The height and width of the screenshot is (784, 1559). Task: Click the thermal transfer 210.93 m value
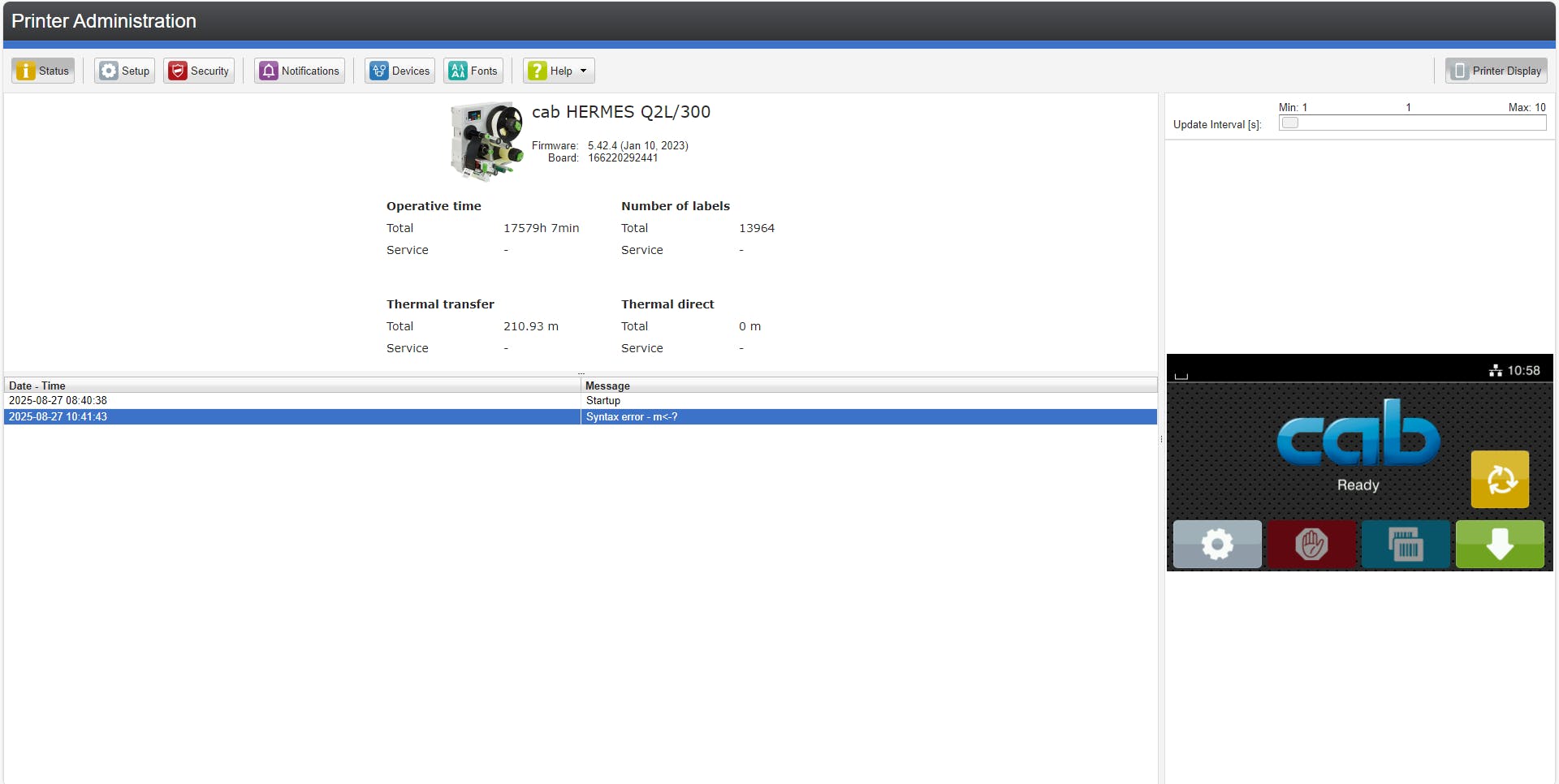click(530, 326)
